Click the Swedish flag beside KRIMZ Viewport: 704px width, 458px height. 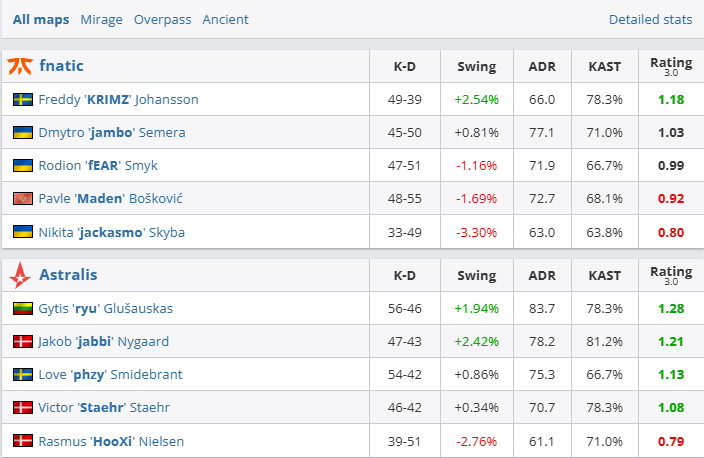[x=22, y=100]
